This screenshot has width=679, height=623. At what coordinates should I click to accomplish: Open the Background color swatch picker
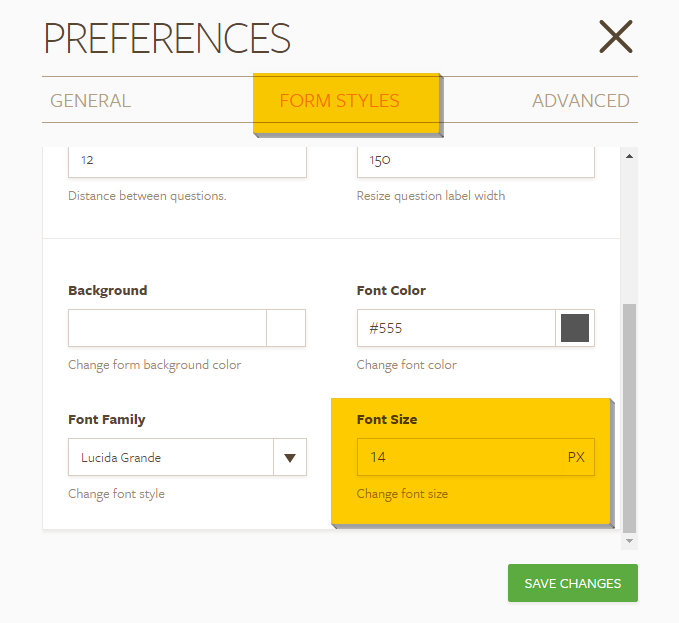286,328
